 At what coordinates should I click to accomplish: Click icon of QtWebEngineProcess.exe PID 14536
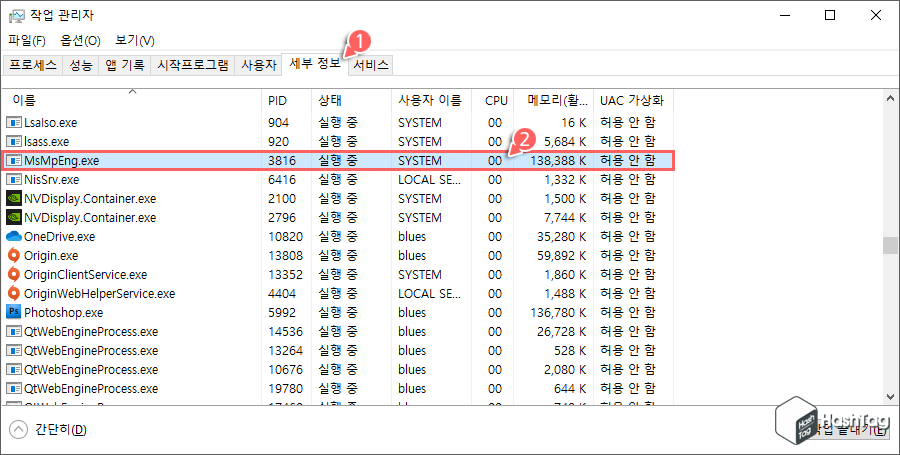pos(13,331)
